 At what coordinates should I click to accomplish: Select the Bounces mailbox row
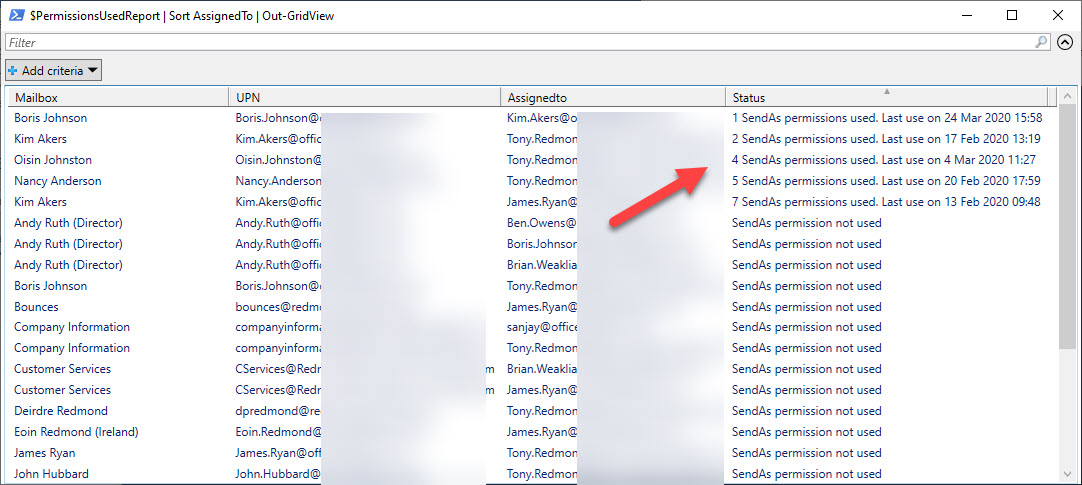point(37,307)
